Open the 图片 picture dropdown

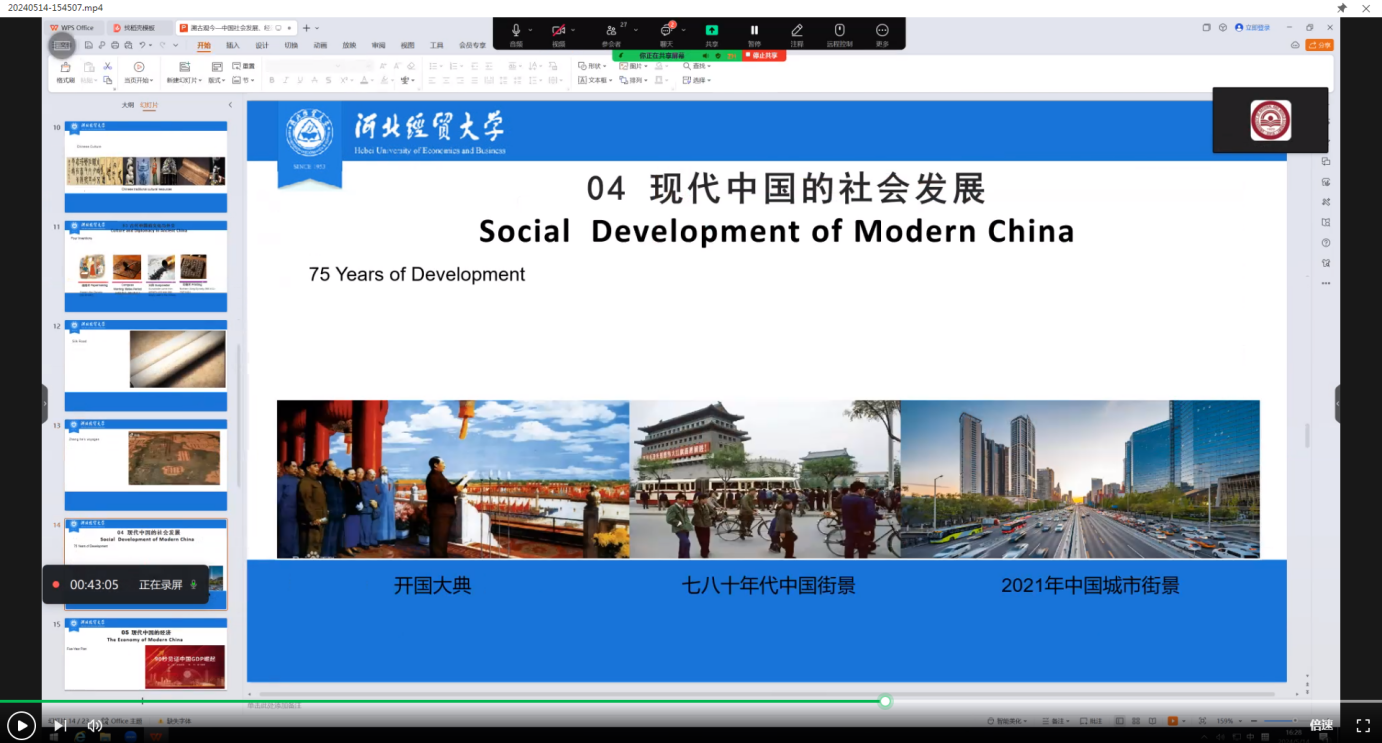pos(633,66)
